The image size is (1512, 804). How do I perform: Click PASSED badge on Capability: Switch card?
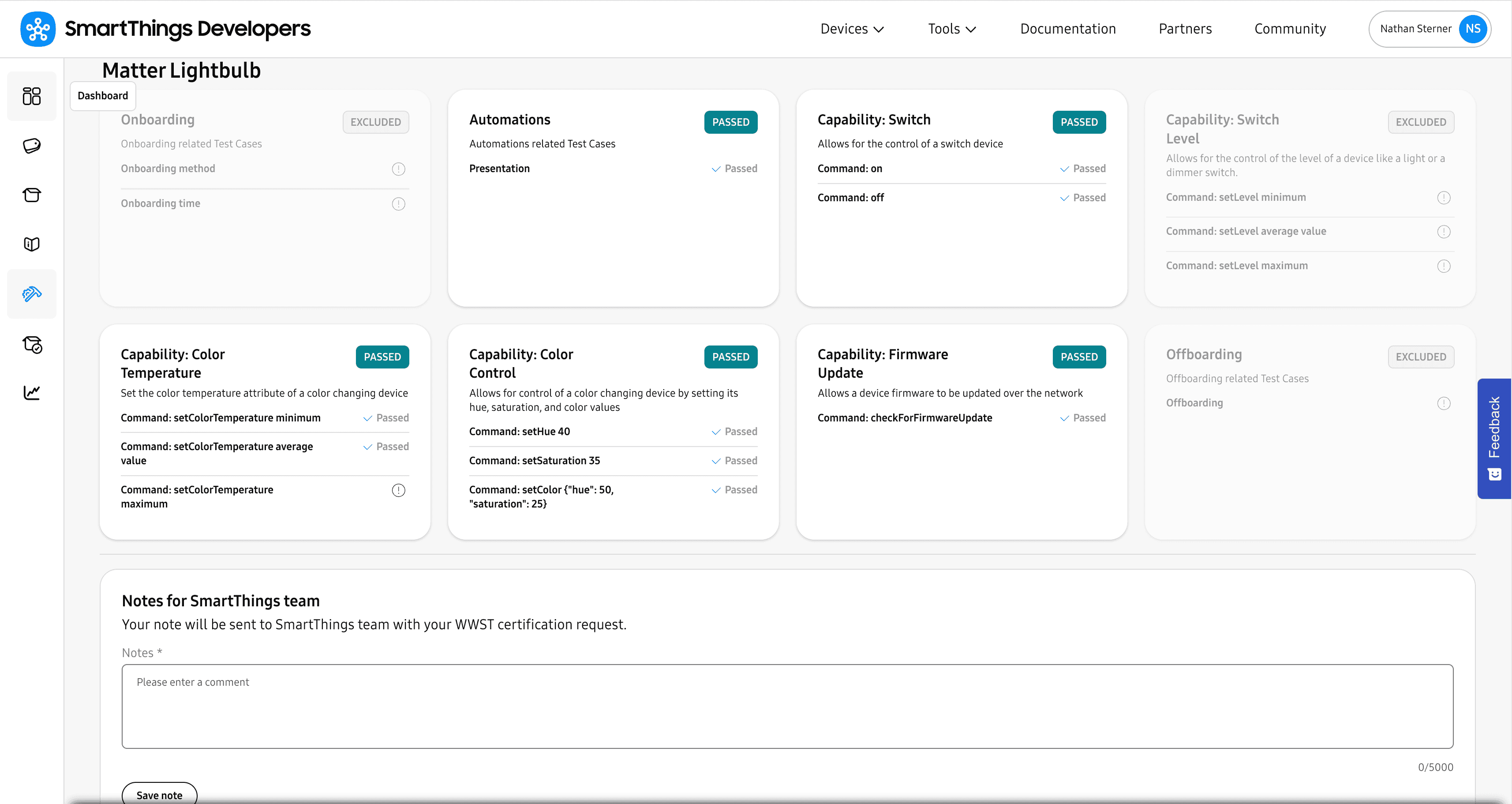tap(1079, 122)
